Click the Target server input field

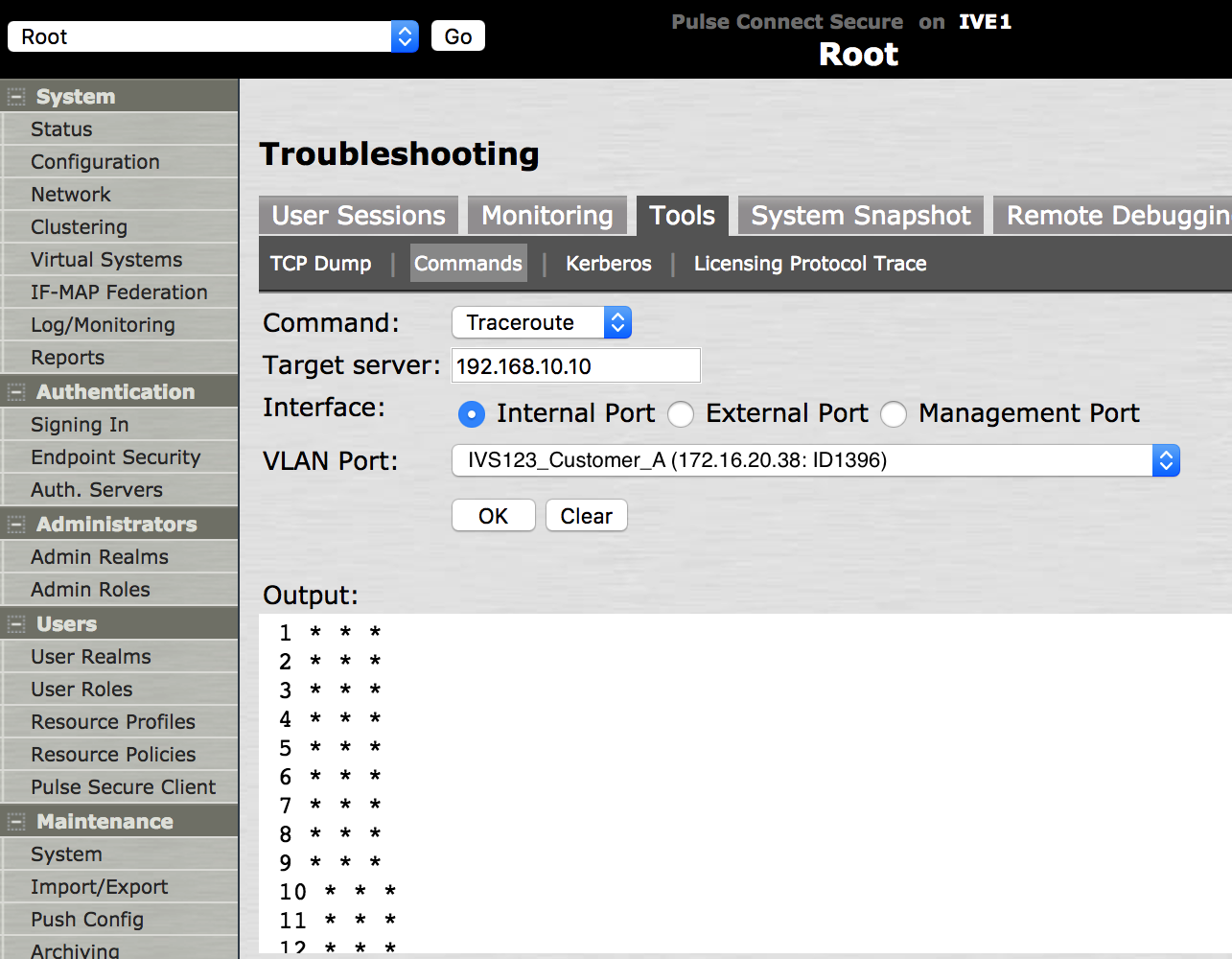coord(575,366)
